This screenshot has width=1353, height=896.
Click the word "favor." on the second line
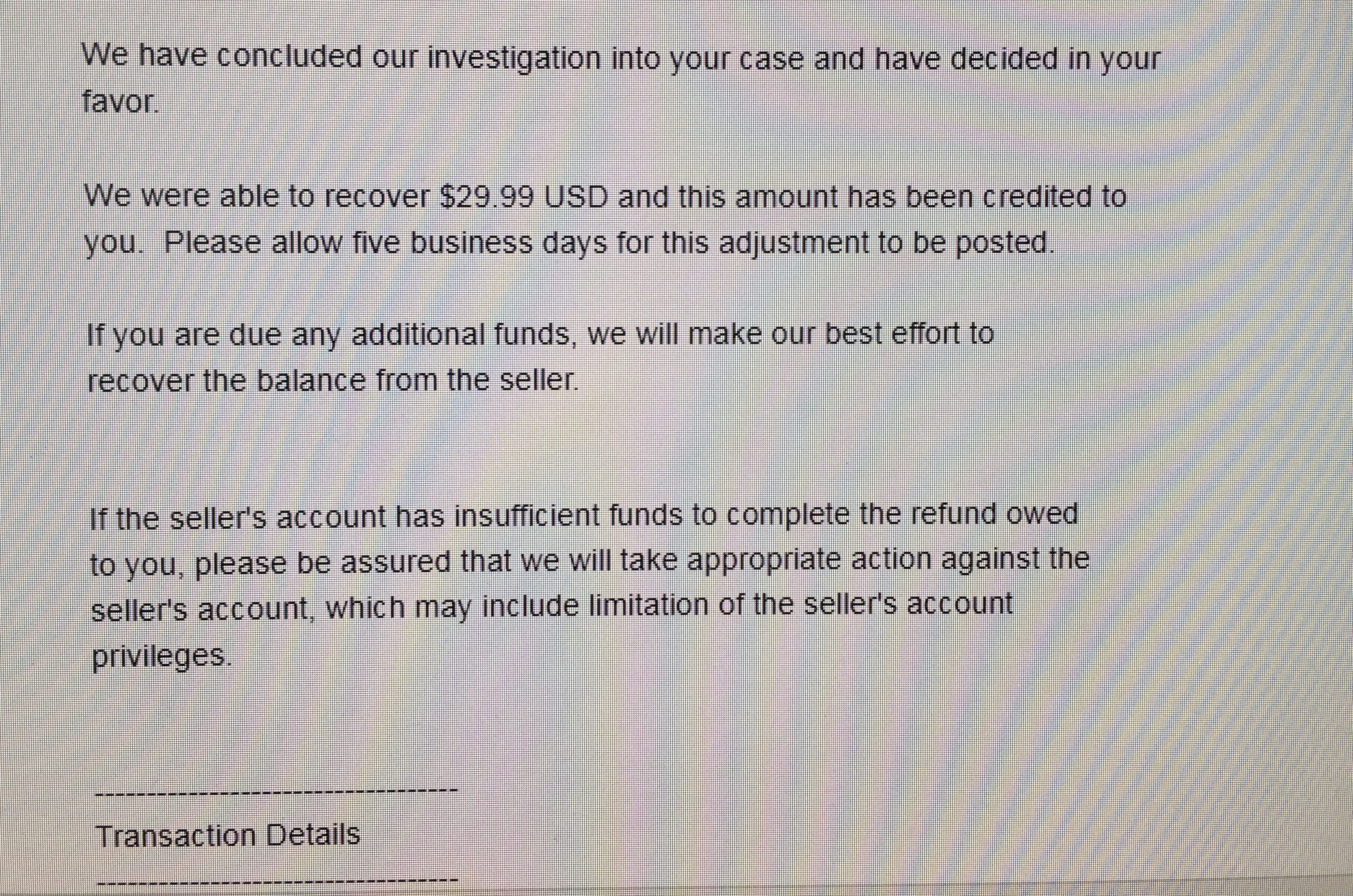click(119, 102)
